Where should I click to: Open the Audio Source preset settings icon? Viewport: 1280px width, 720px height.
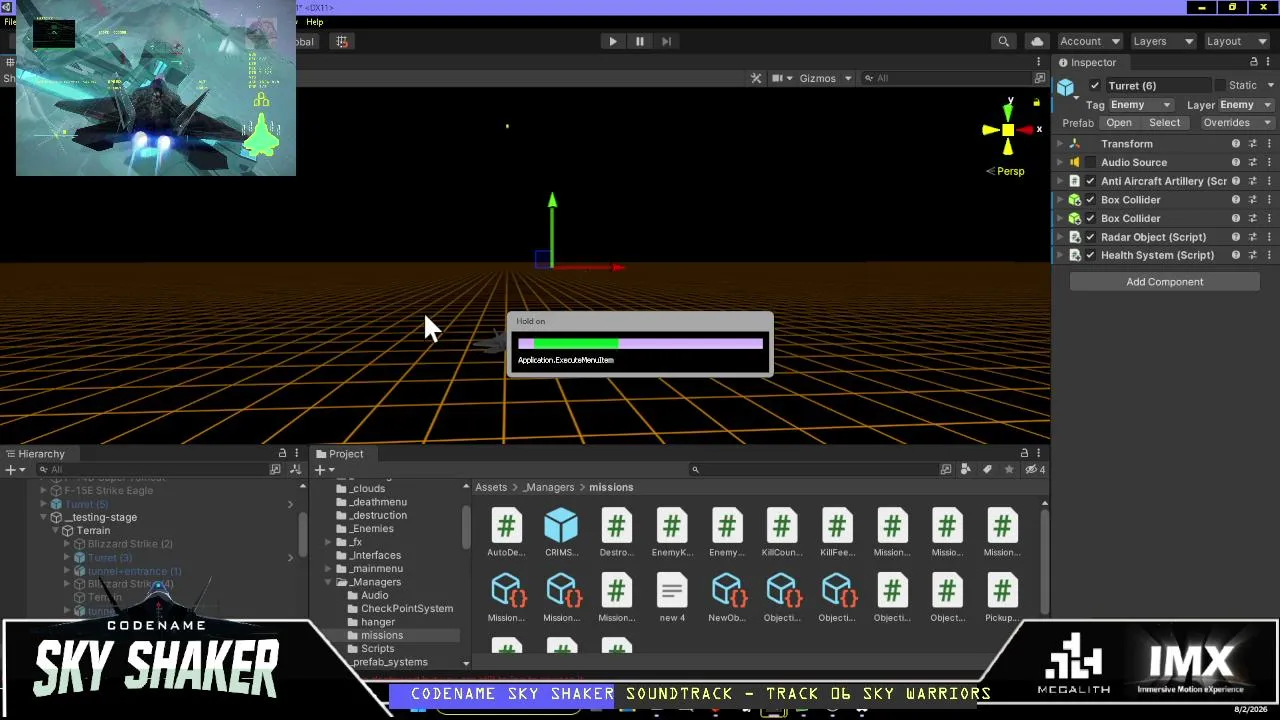point(1252,162)
